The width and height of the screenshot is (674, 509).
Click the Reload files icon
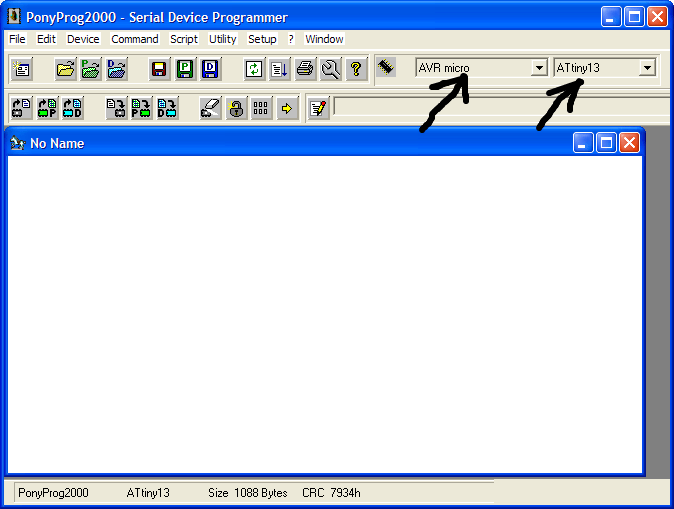pyautogui.click(x=254, y=69)
